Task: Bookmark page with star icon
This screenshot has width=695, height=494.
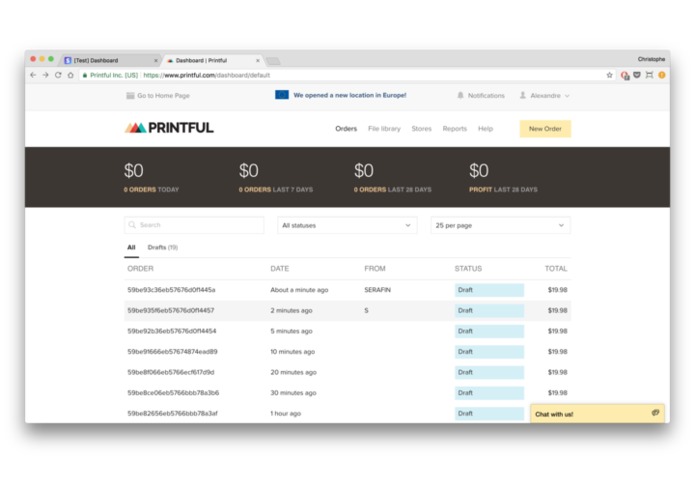Action: click(609, 75)
